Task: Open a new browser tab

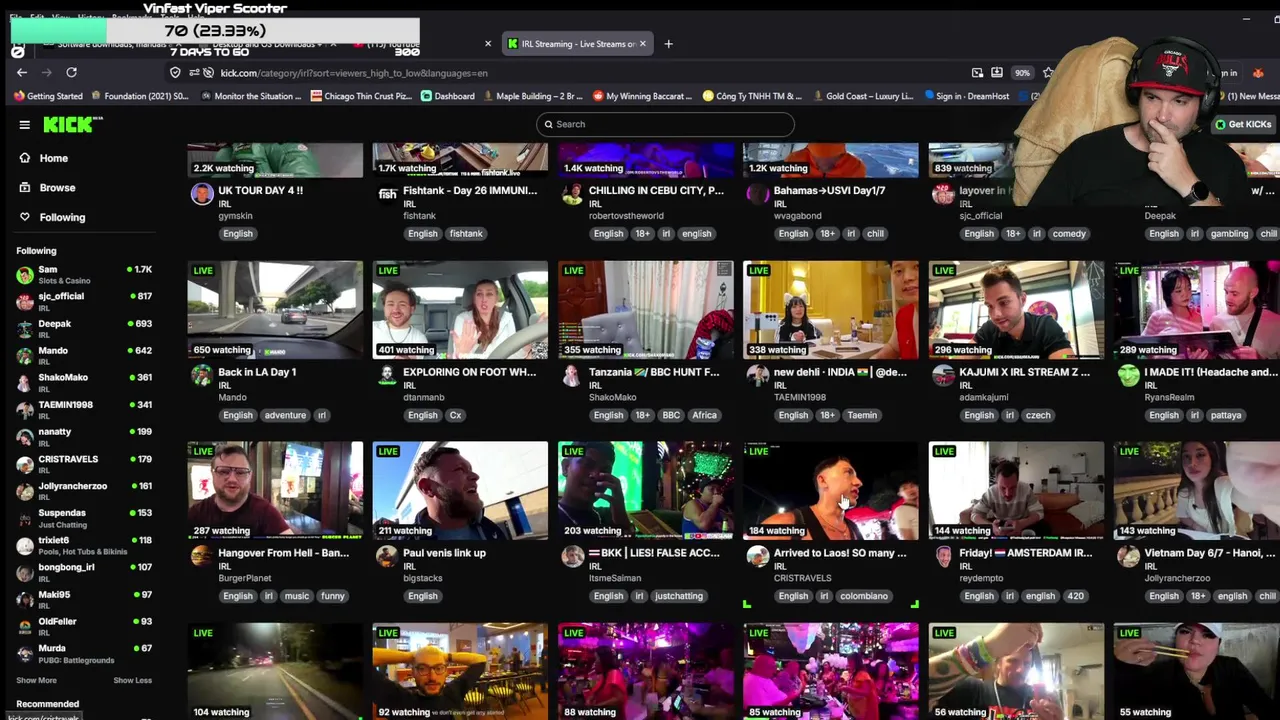Action: (x=668, y=44)
